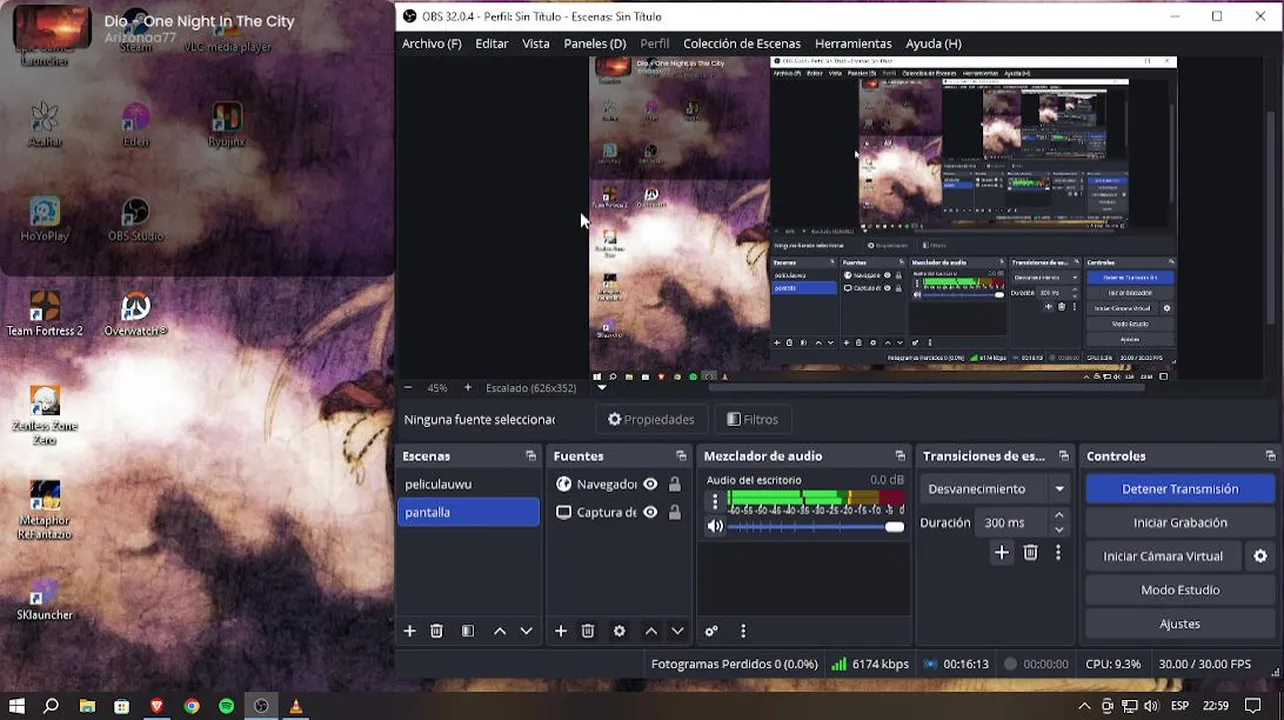This screenshot has width=1284, height=720.
Task: Open VLC cone icon in taskbar
Action: point(296,706)
